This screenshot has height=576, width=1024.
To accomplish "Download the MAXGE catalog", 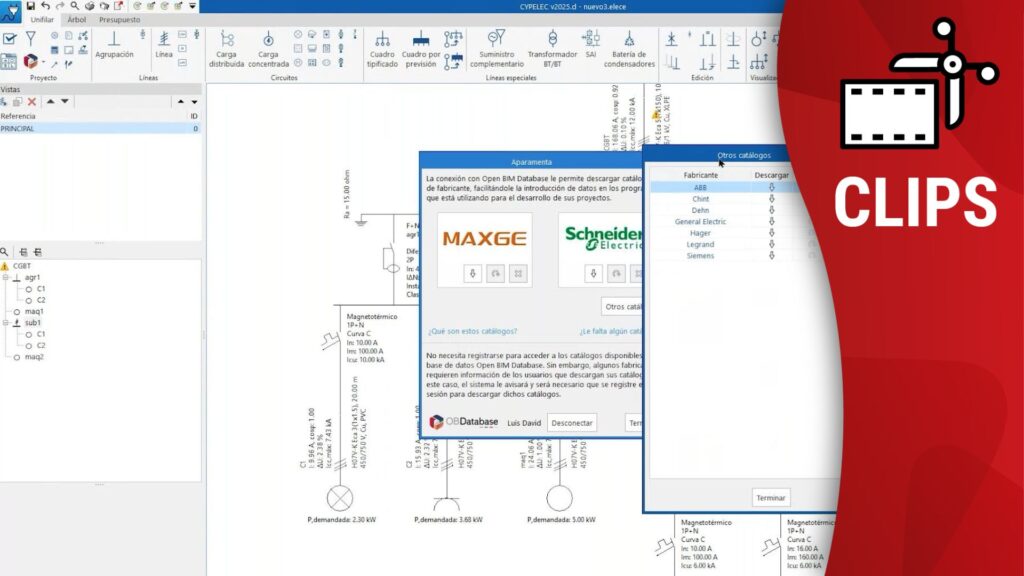I will tap(472, 273).
